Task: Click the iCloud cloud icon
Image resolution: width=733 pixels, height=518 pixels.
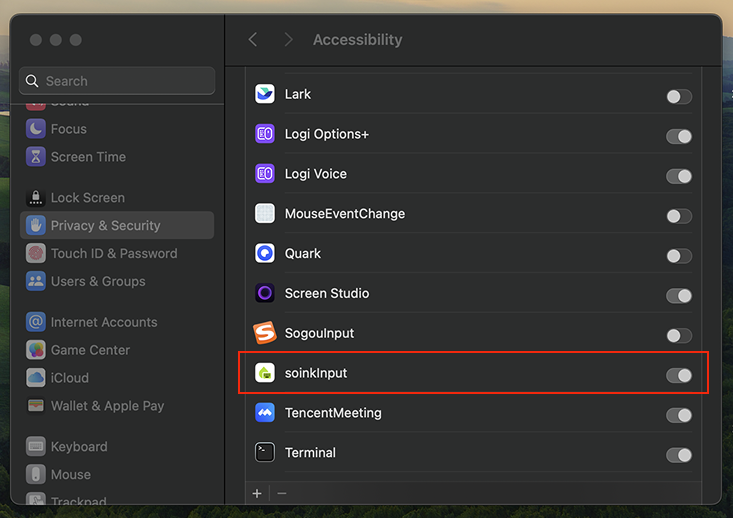Action: pyautogui.click(x=36, y=378)
